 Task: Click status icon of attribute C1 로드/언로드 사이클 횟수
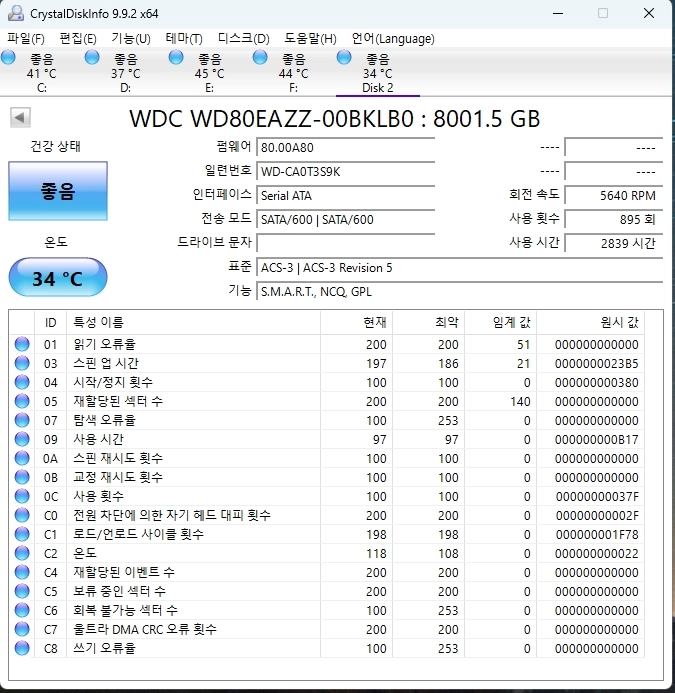(x=22, y=534)
